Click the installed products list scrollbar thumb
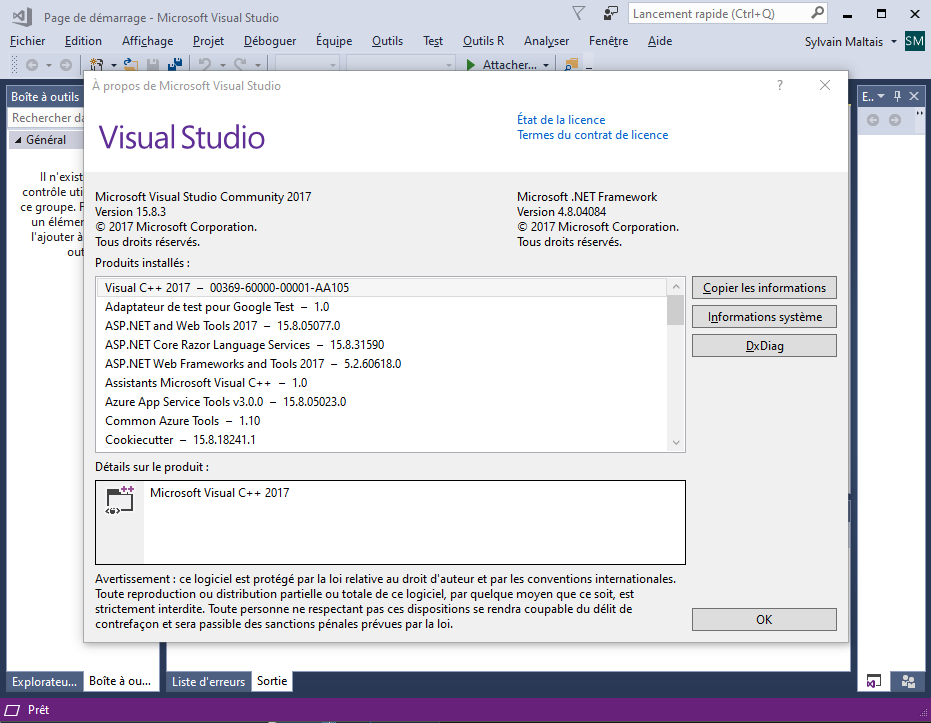Viewport: 931px width, 723px height. tap(675, 309)
